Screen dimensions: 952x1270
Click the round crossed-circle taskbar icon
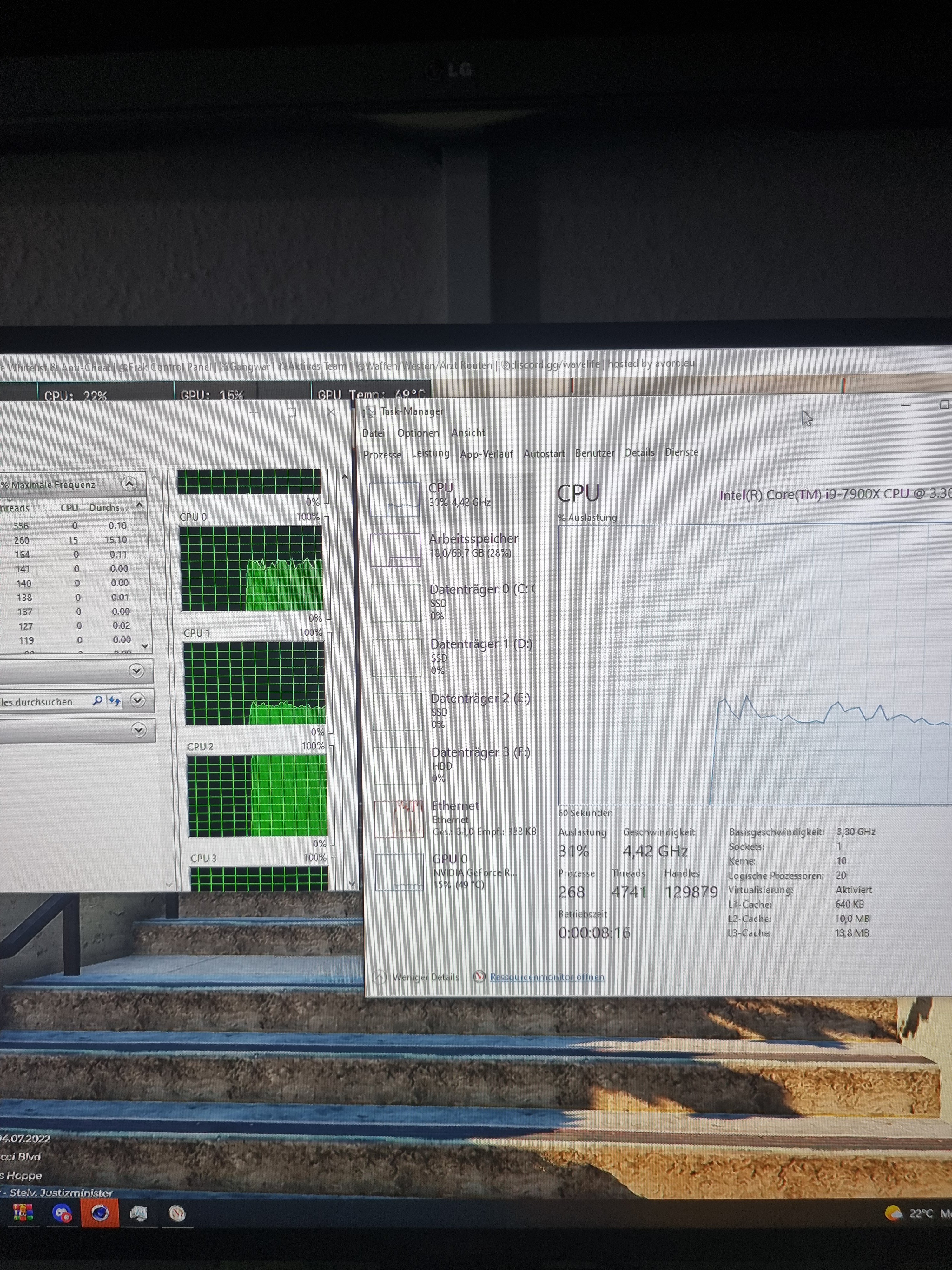[x=177, y=1213]
